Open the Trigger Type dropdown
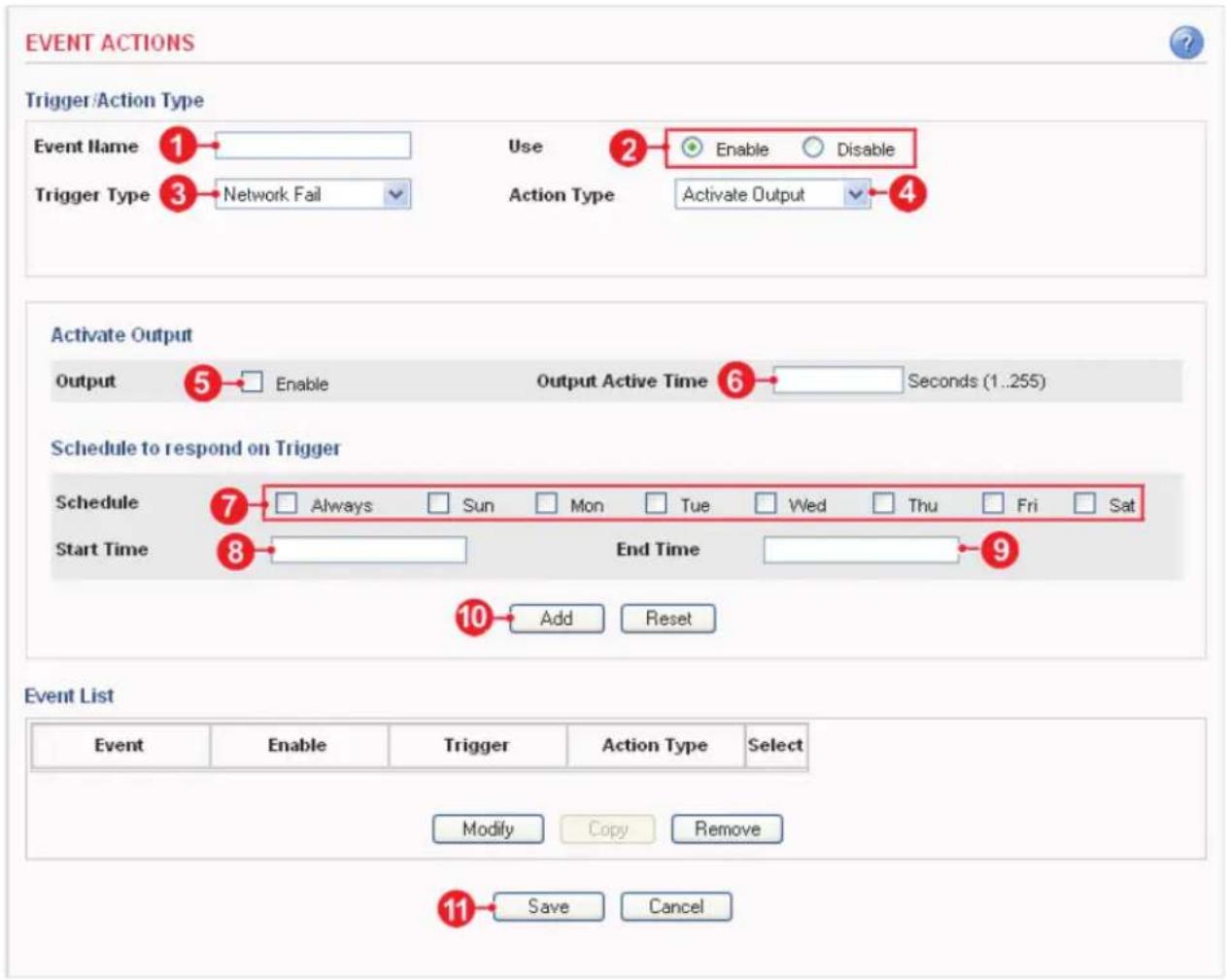 (x=313, y=194)
